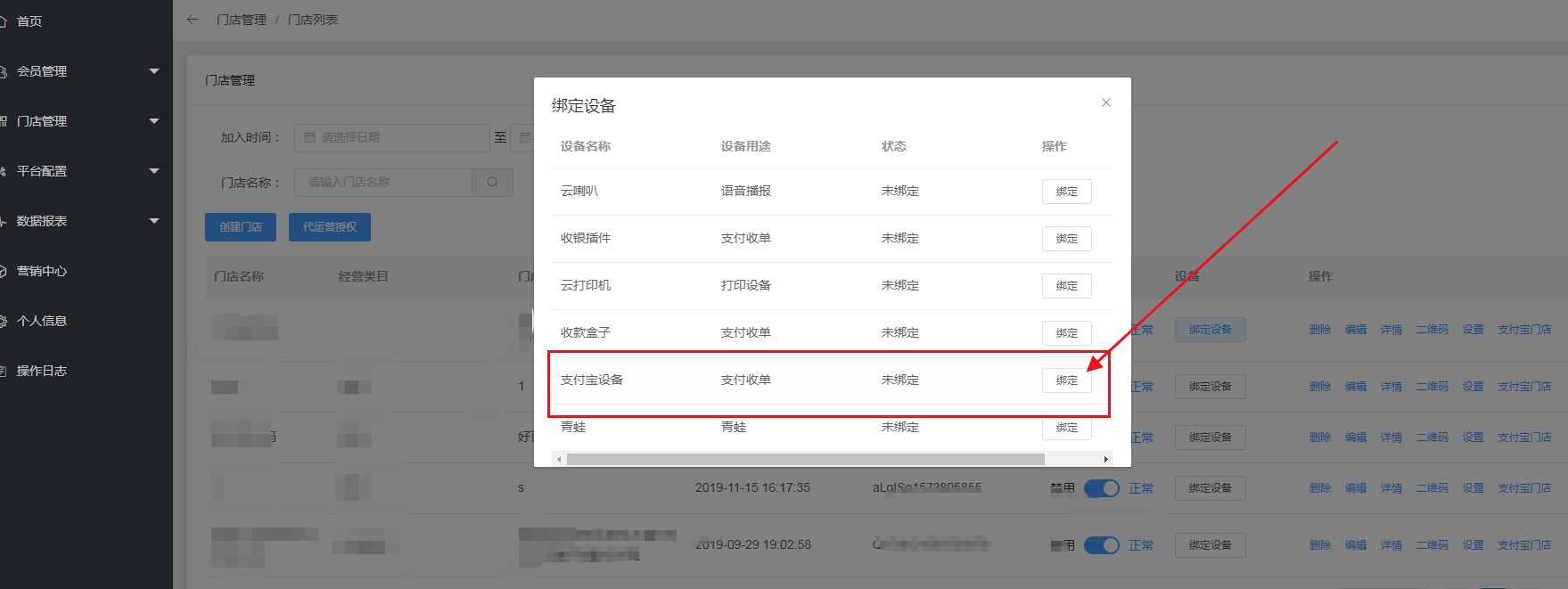The width and height of the screenshot is (1568, 589).
Task: Click the search magnifier button for 门店名称
Action: pyautogui.click(x=492, y=182)
